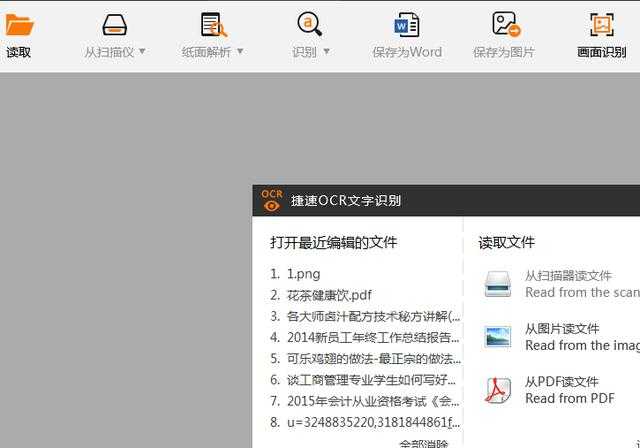
Task: Click the OCR eye logo in dialog title
Action: [x=272, y=200]
